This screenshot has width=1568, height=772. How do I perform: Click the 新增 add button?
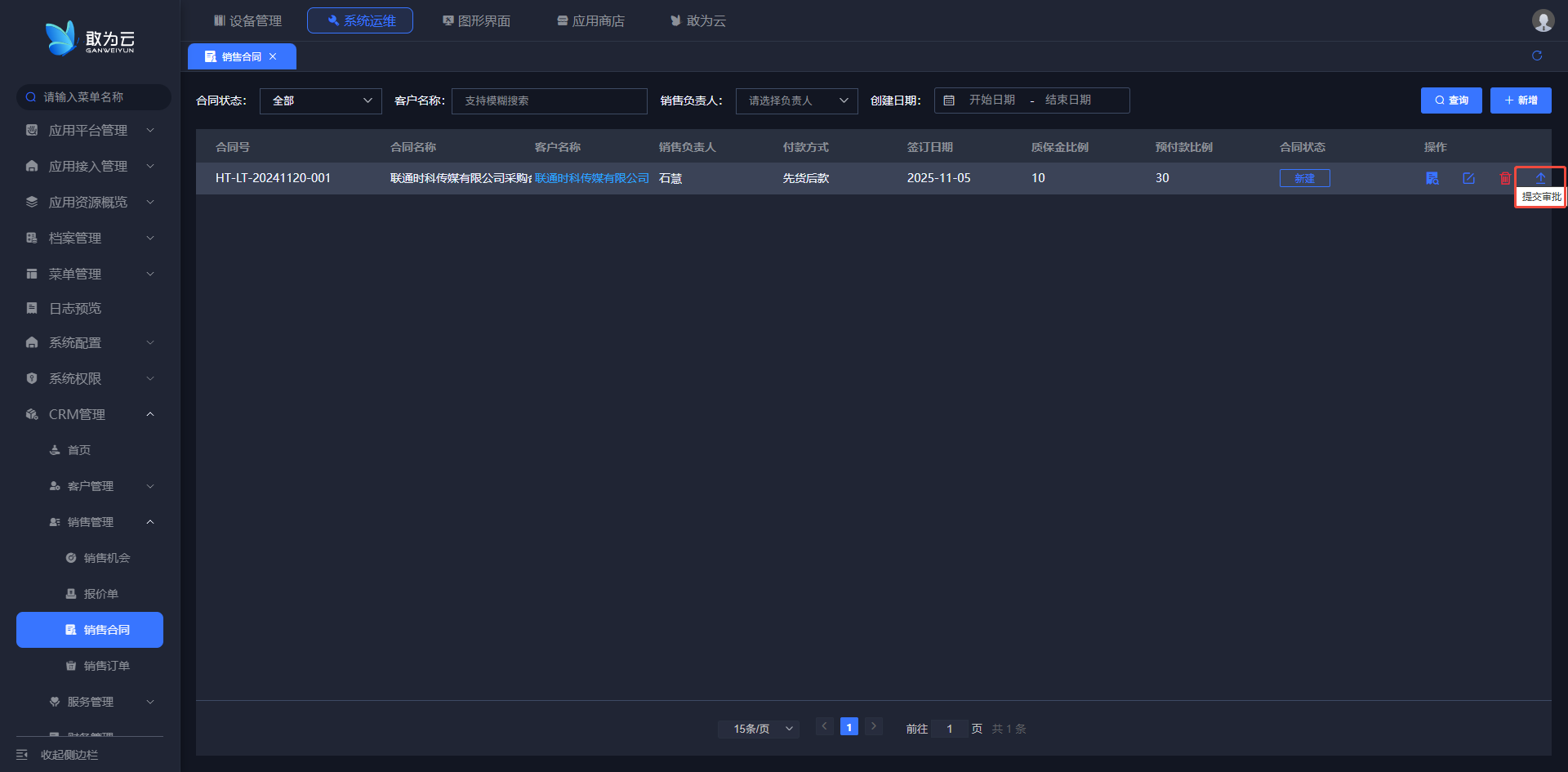(1521, 100)
